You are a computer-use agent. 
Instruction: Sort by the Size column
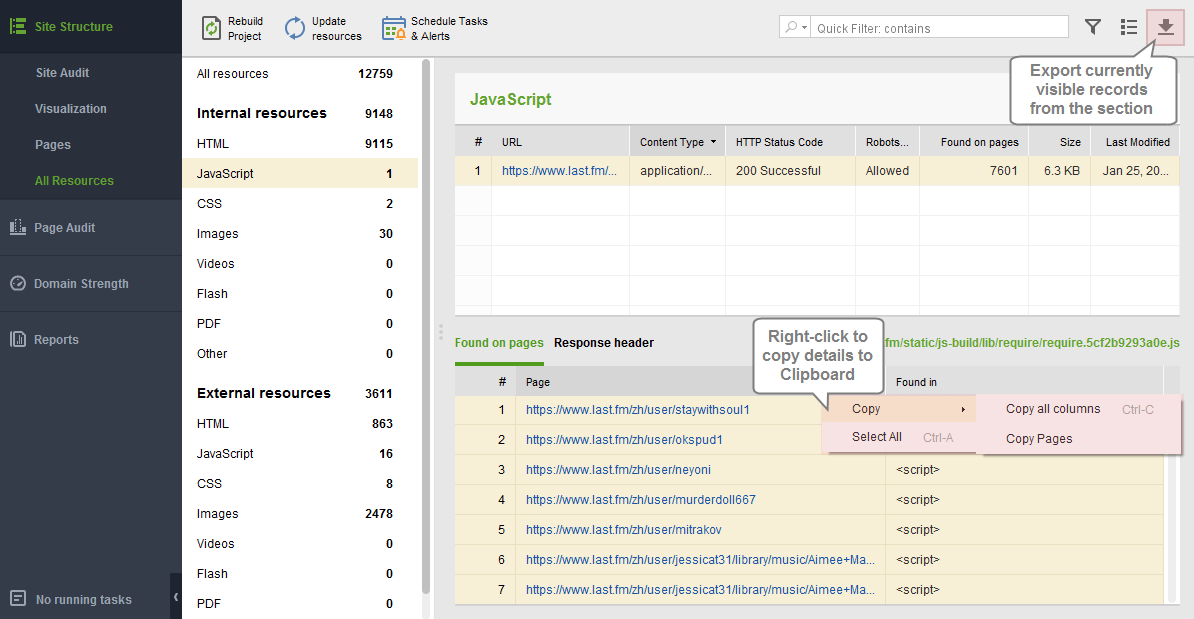1059,142
